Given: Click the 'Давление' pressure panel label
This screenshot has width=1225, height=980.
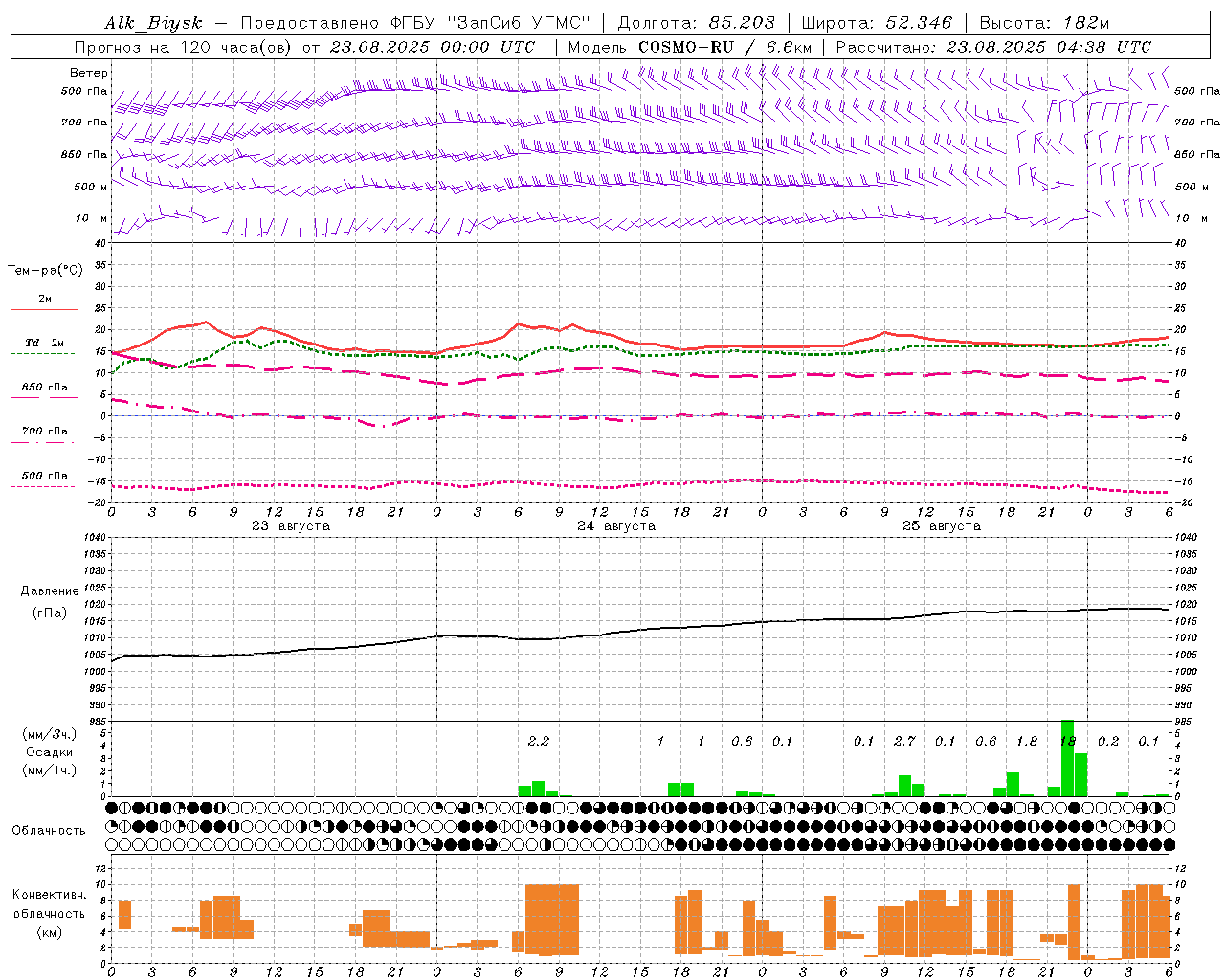Looking at the screenshot, I should coord(50,591).
